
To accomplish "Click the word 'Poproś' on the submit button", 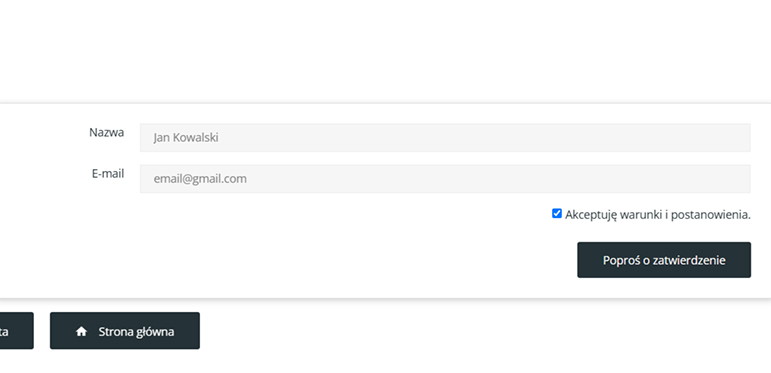I will 622,260.
